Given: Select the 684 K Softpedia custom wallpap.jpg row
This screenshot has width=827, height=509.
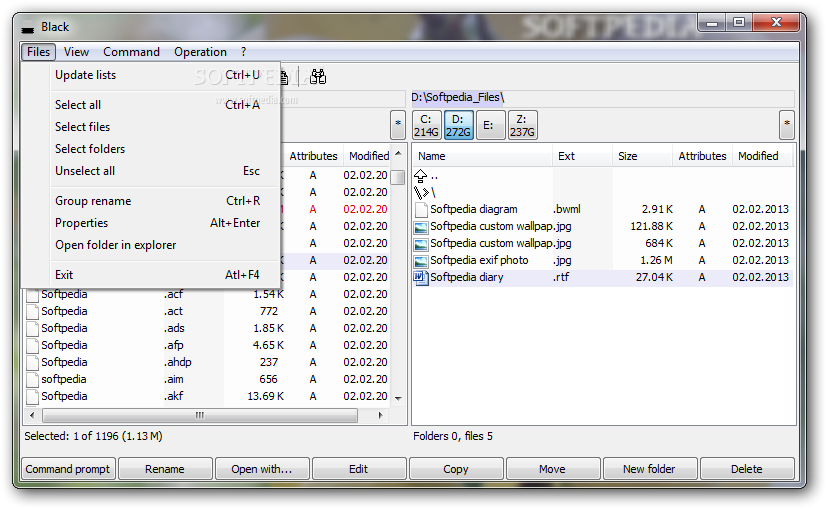Looking at the screenshot, I should 602,244.
